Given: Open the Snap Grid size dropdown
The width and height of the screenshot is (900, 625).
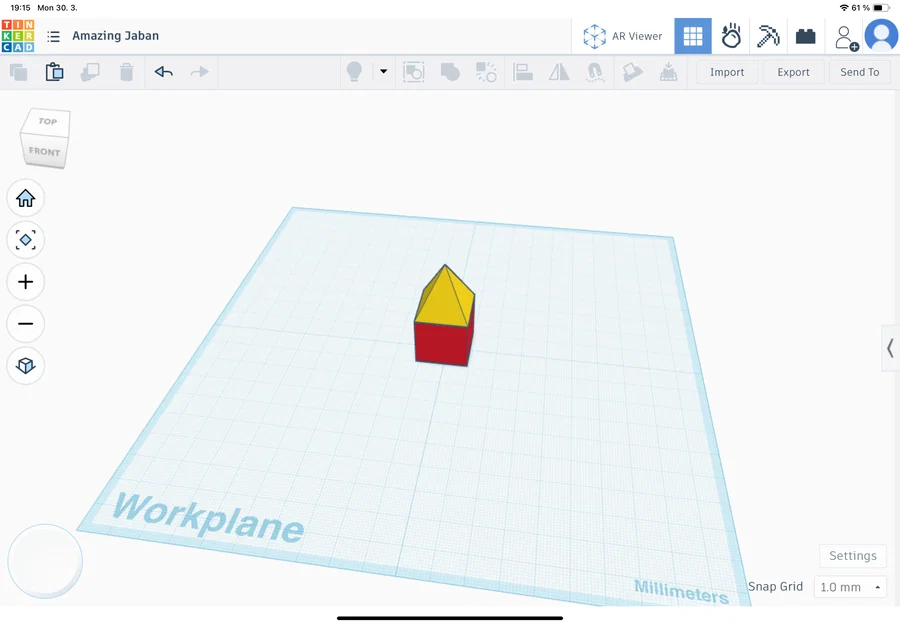Looking at the screenshot, I should [849, 587].
